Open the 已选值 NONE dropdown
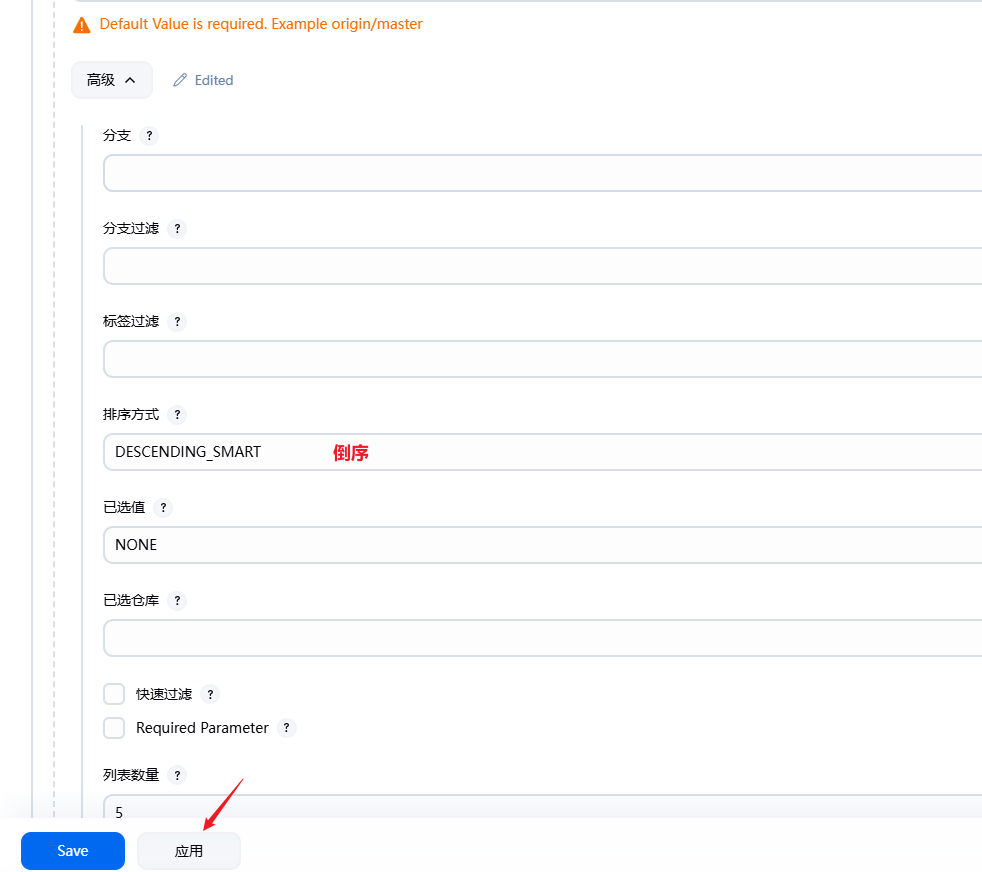The image size is (982, 872). 542,545
